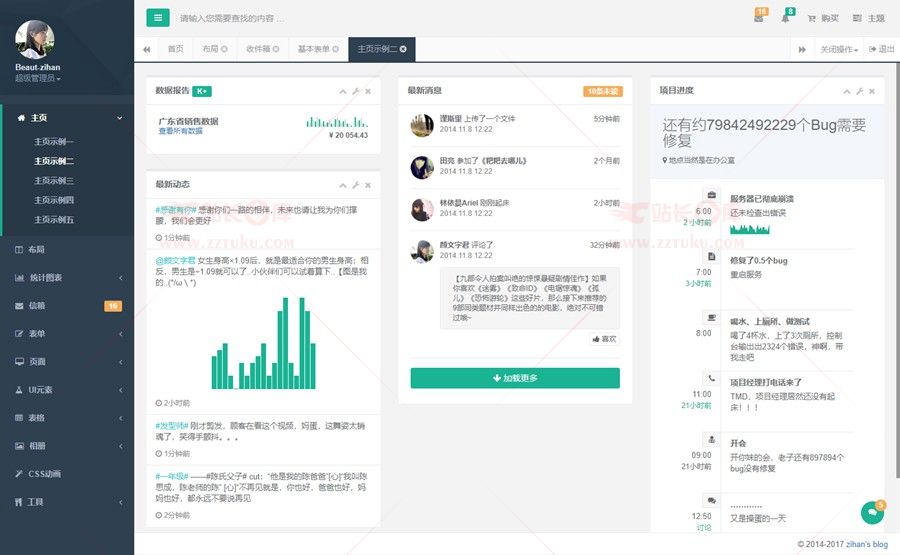Open wrench settings on 最新动态 panel
900x555 pixels.
coord(355,185)
